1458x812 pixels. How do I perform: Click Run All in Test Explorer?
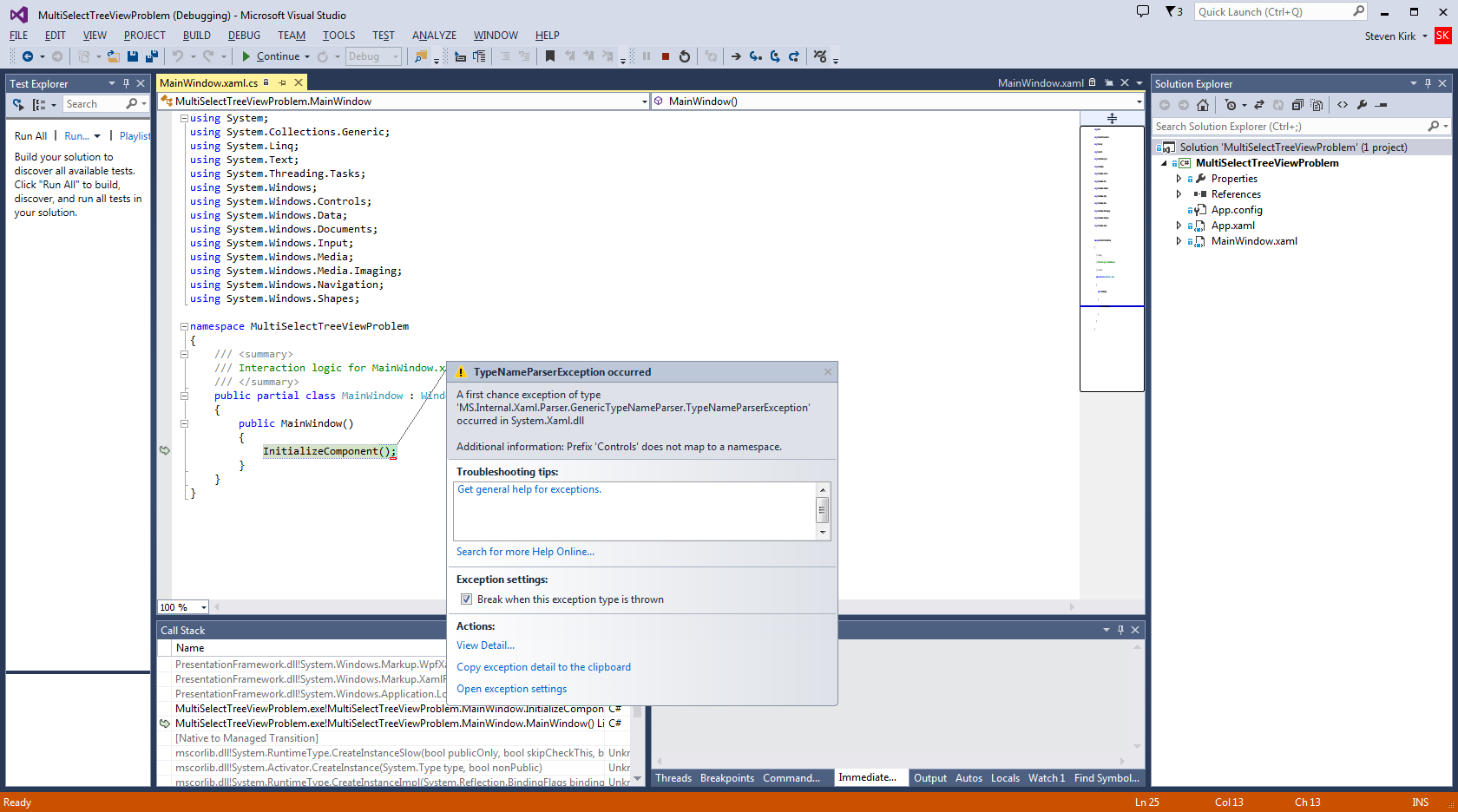pyautogui.click(x=31, y=136)
